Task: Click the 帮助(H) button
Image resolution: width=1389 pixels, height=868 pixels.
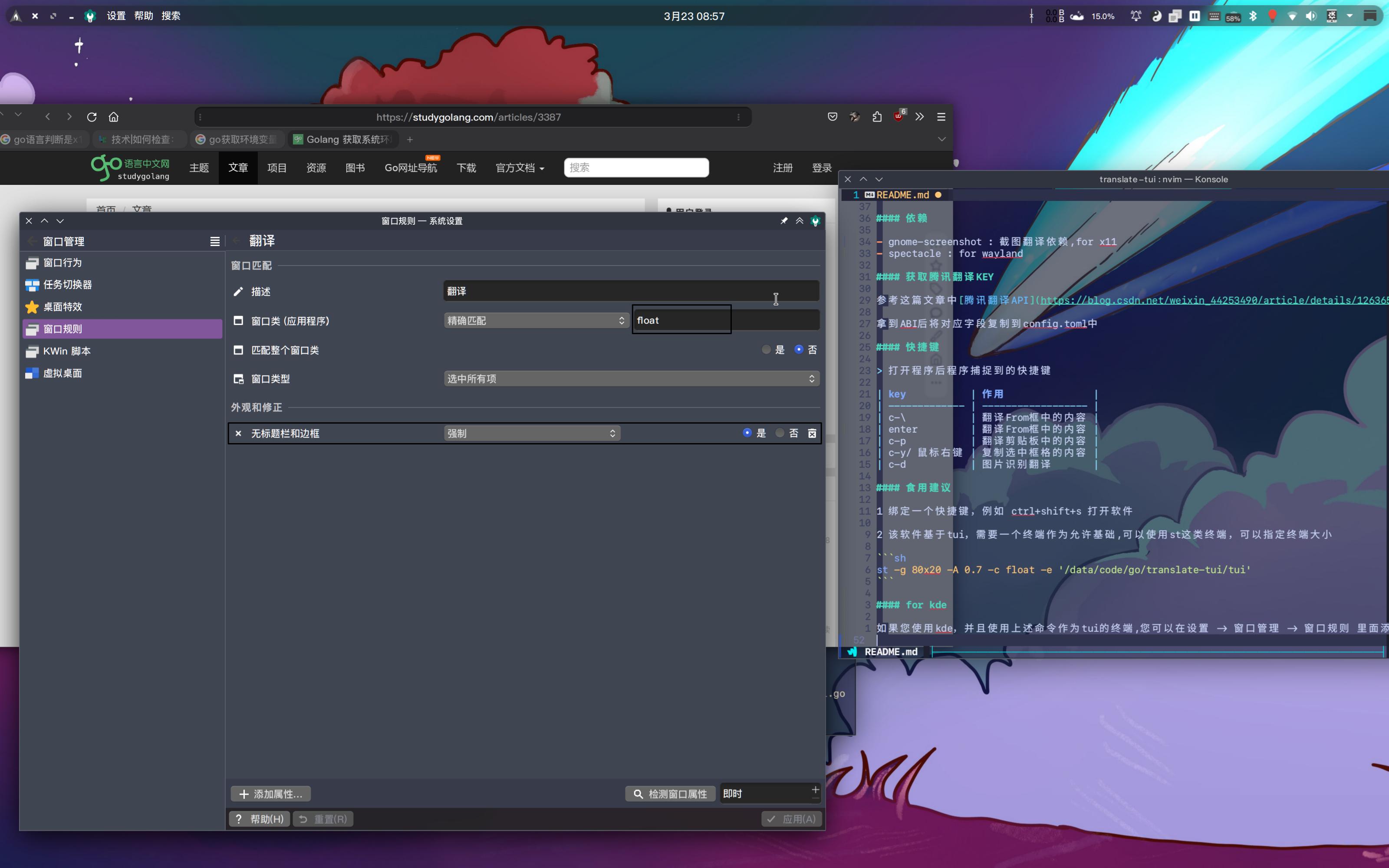Action: pyautogui.click(x=260, y=819)
